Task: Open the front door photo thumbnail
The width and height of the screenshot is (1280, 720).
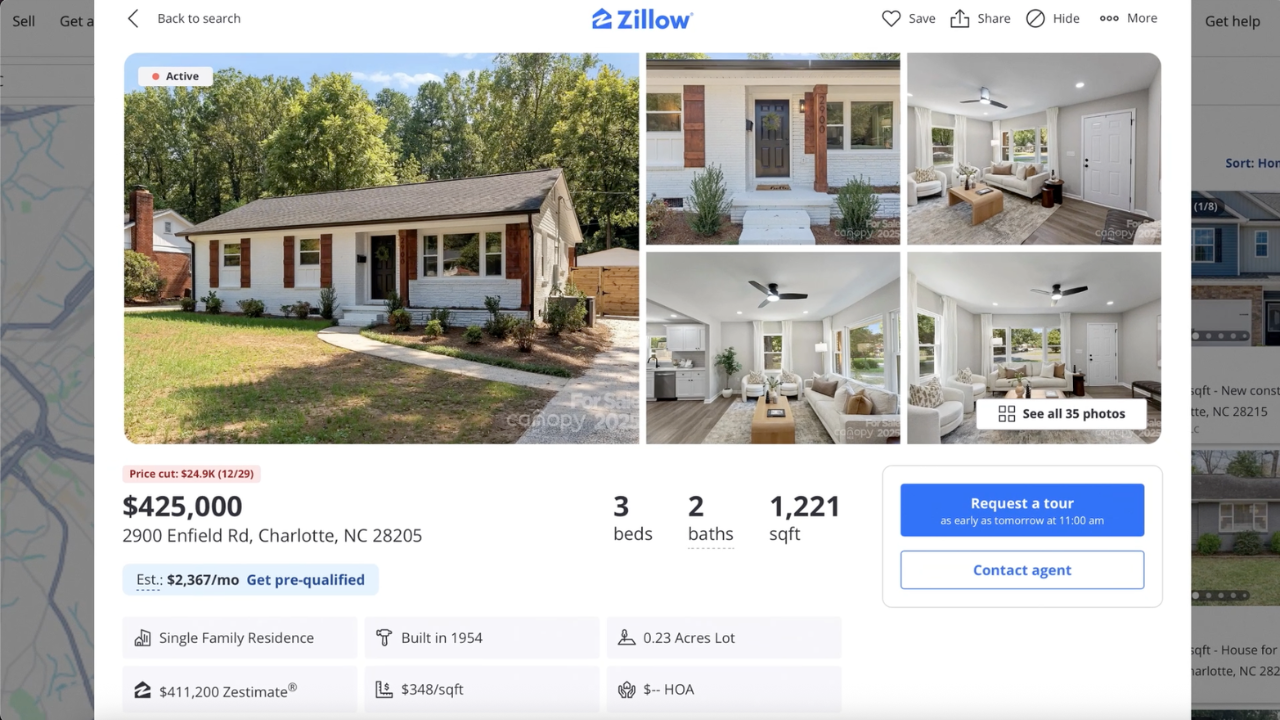Action: pyautogui.click(x=773, y=149)
